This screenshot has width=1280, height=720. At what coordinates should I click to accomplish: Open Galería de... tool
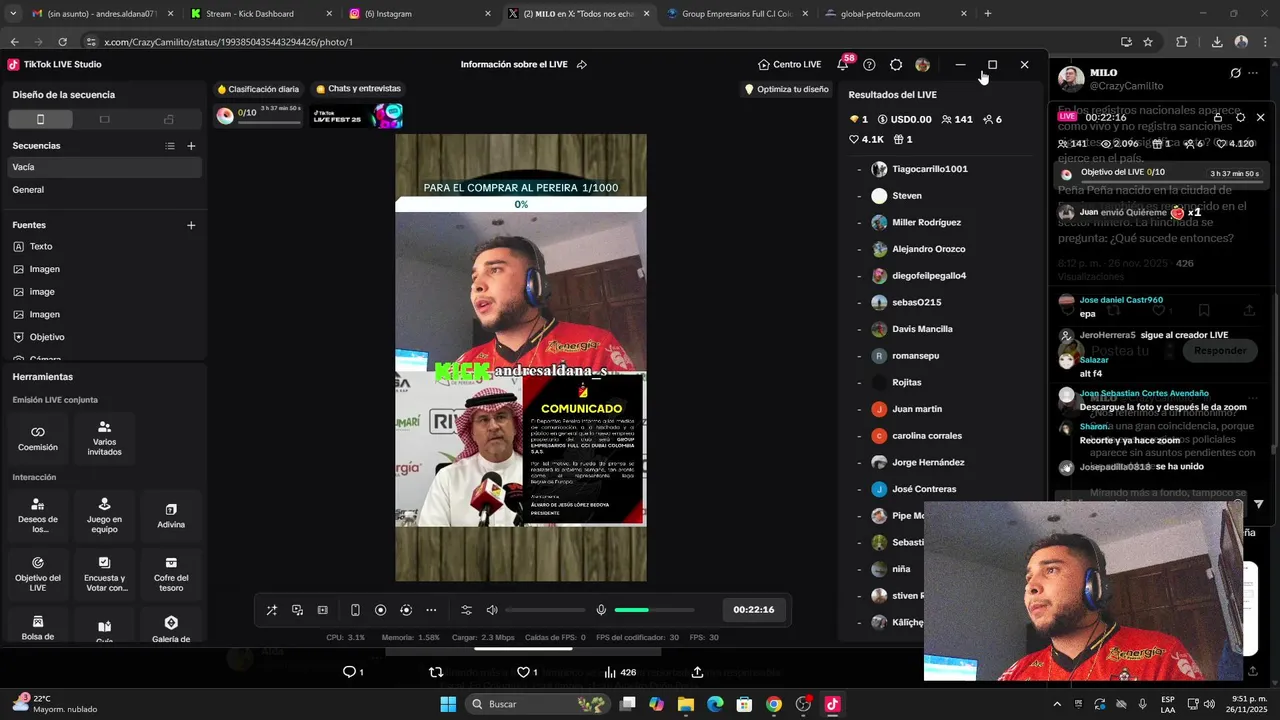pyautogui.click(x=171, y=626)
